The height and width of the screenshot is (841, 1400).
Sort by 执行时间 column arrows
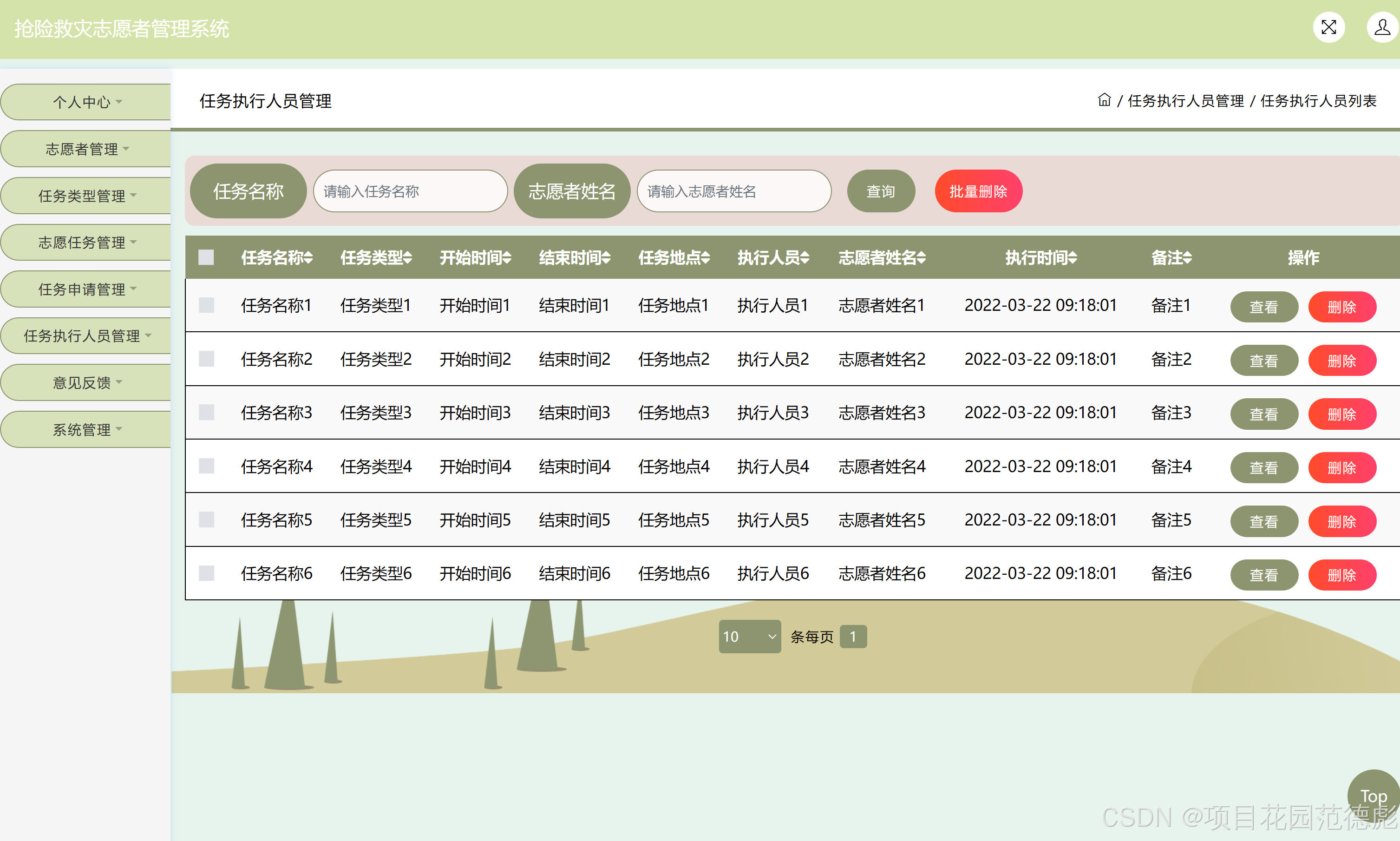tap(1073, 258)
